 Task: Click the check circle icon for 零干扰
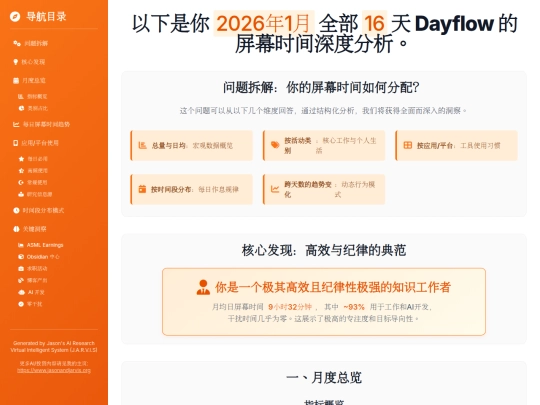(x=21, y=304)
